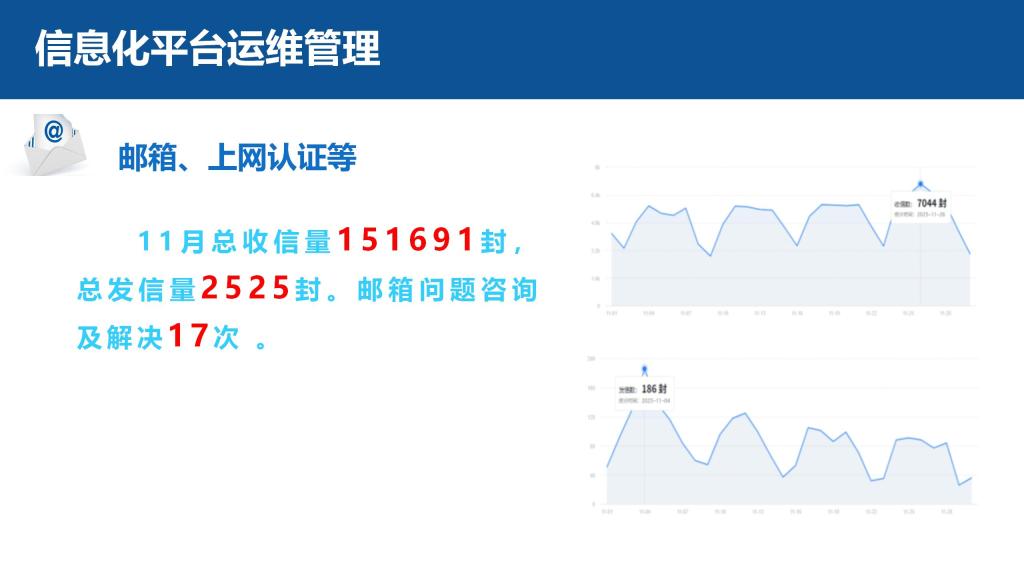Image resolution: width=1024 pixels, height=576 pixels.
Task: Click the email envelope @ icon
Action: 53,140
